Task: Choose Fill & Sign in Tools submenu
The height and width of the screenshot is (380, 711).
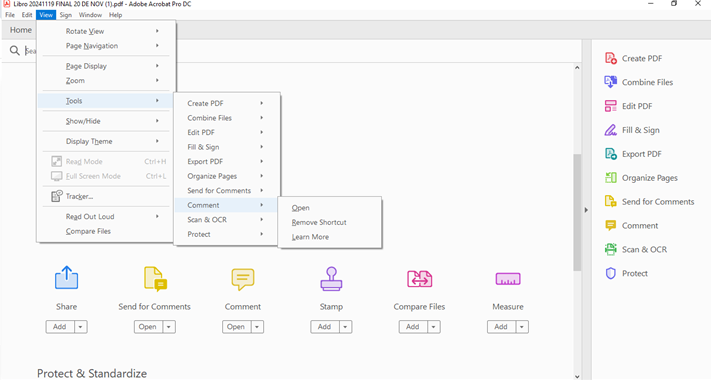Action: (x=227, y=147)
